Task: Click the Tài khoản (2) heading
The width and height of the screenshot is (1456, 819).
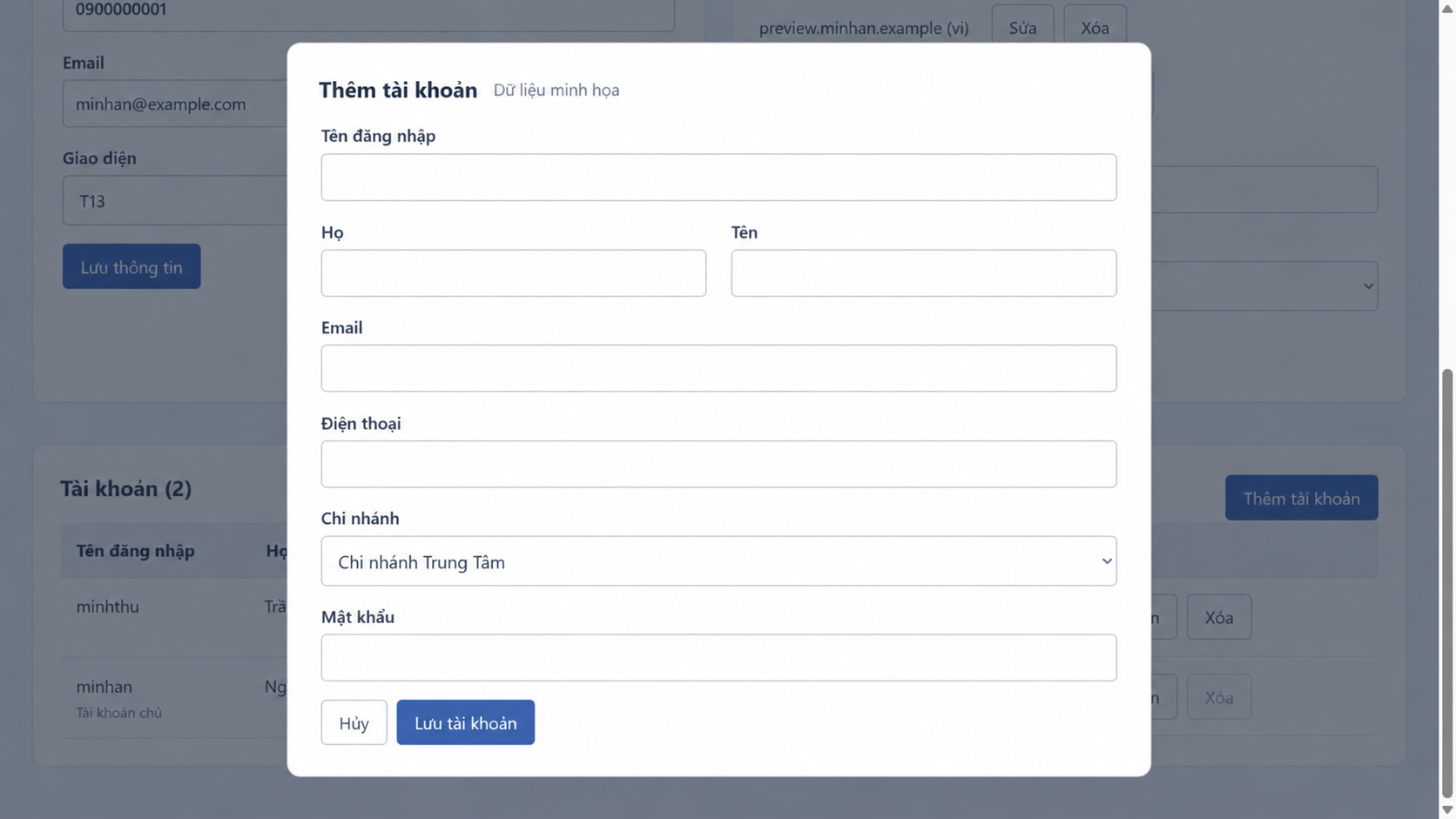Action: coord(125,488)
